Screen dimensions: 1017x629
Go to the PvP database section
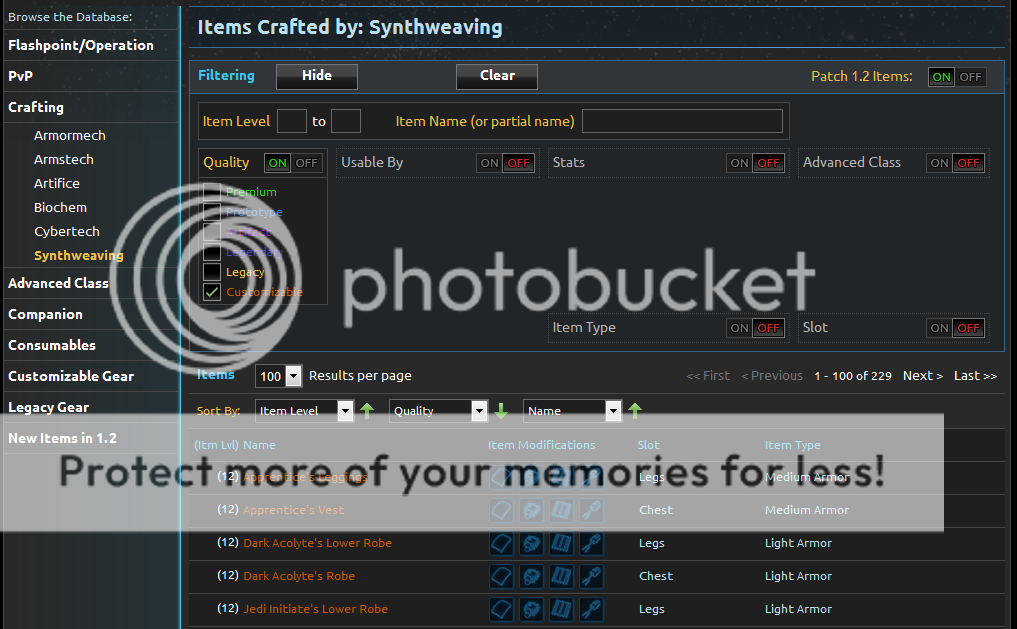coord(20,76)
